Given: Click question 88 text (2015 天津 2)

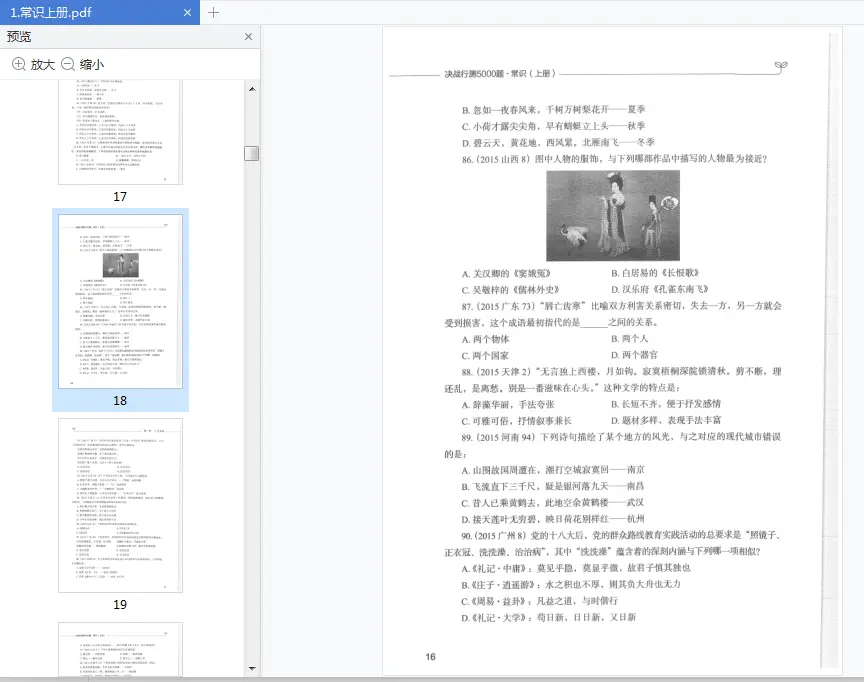Looking at the screenshot, I should coord(613,380).
